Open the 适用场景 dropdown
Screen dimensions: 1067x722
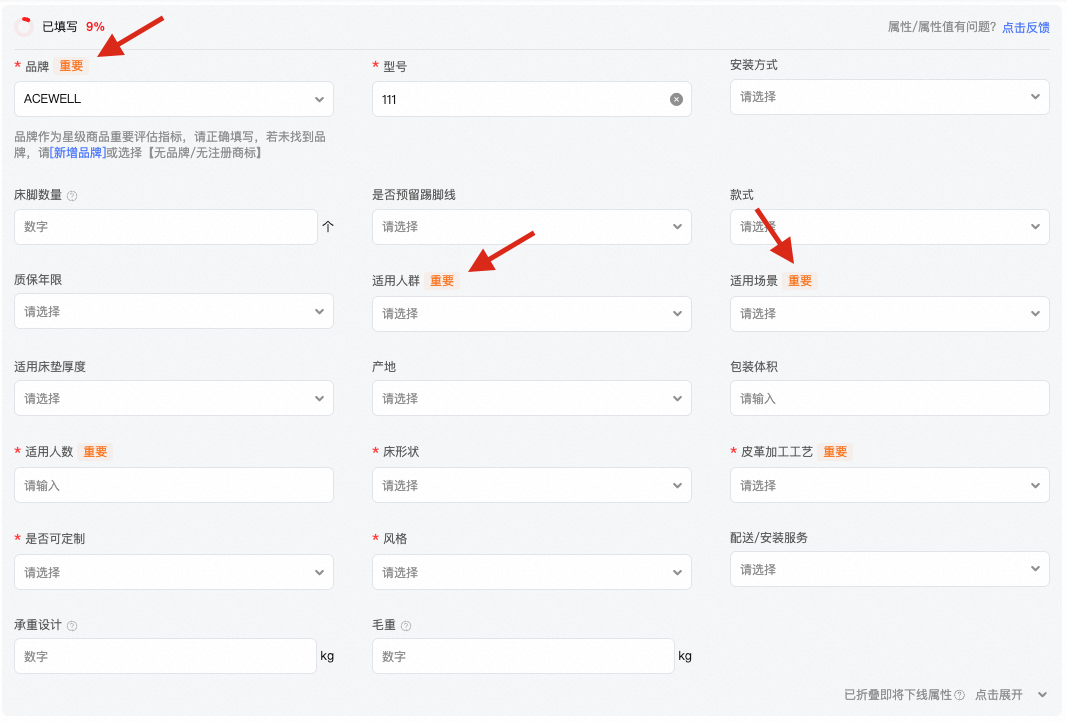[x=889, y=314]
